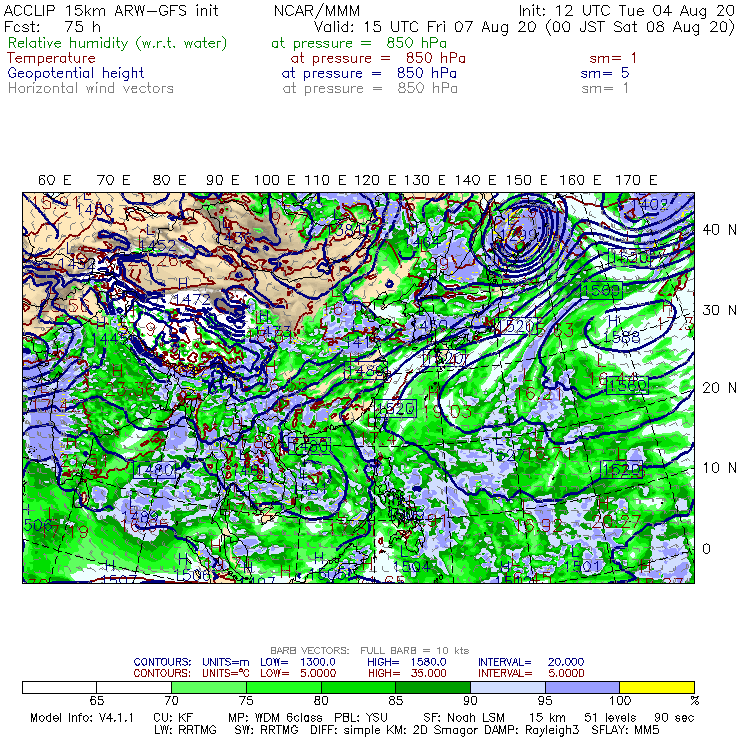The image size is (740, 740).
Task: Click the 'SFLAY: MM5' model setting
Action: [x=625, y=730]
